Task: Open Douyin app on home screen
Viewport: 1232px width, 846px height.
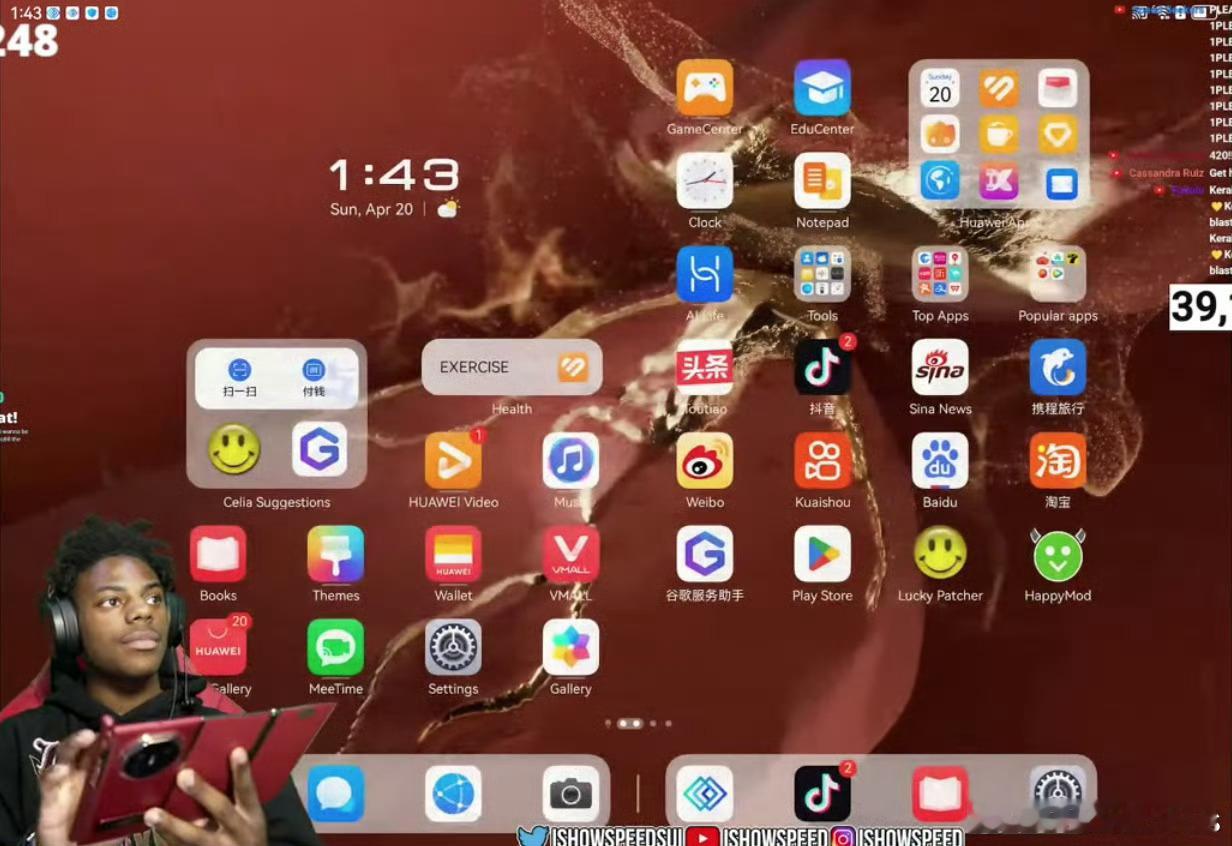Action: [822, 367]
